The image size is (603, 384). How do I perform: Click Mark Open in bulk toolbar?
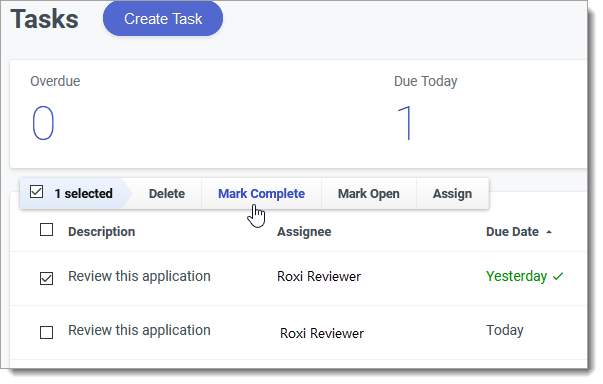(x=368, y=193)
